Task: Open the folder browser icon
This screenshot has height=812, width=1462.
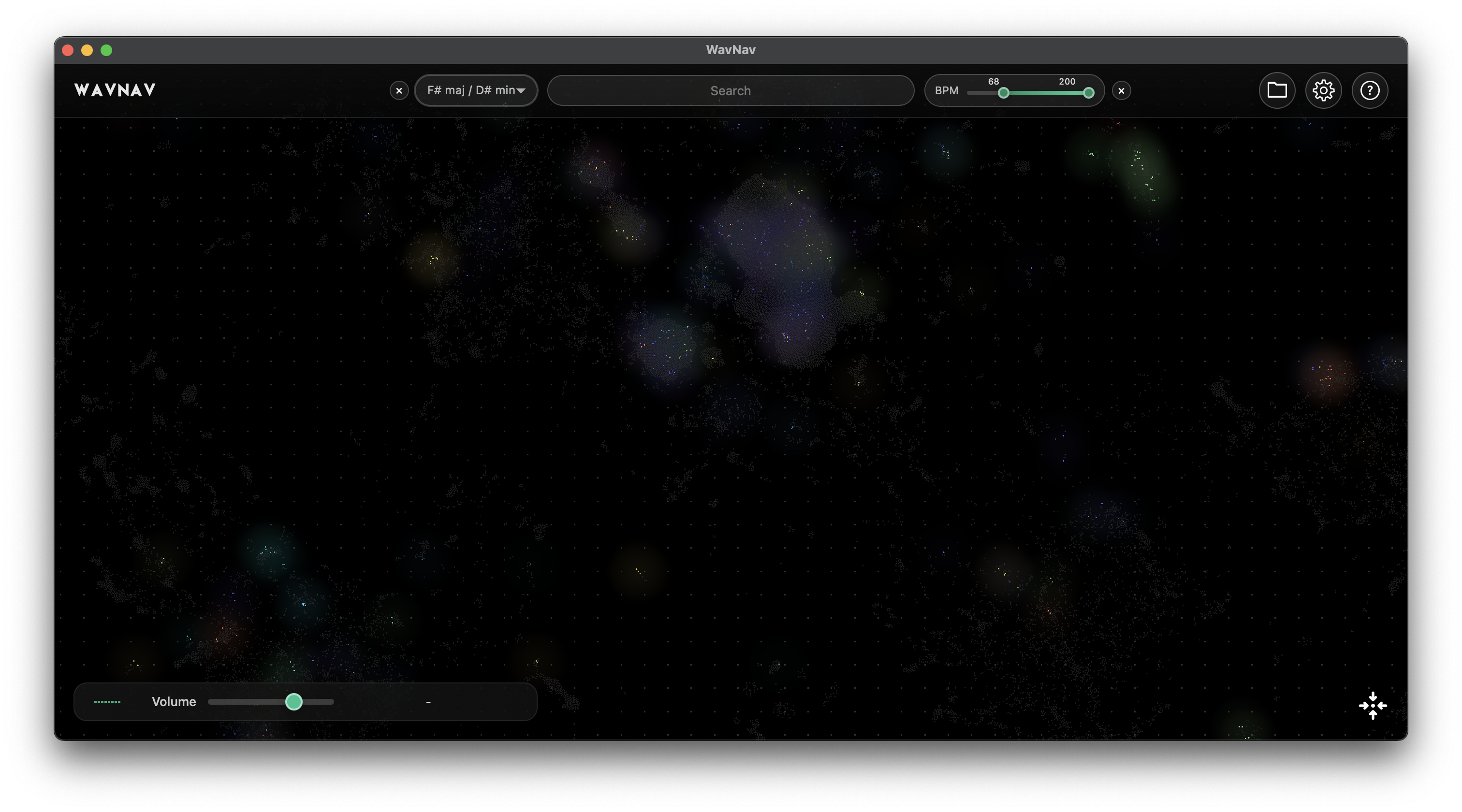Action: coord(1277,90)
